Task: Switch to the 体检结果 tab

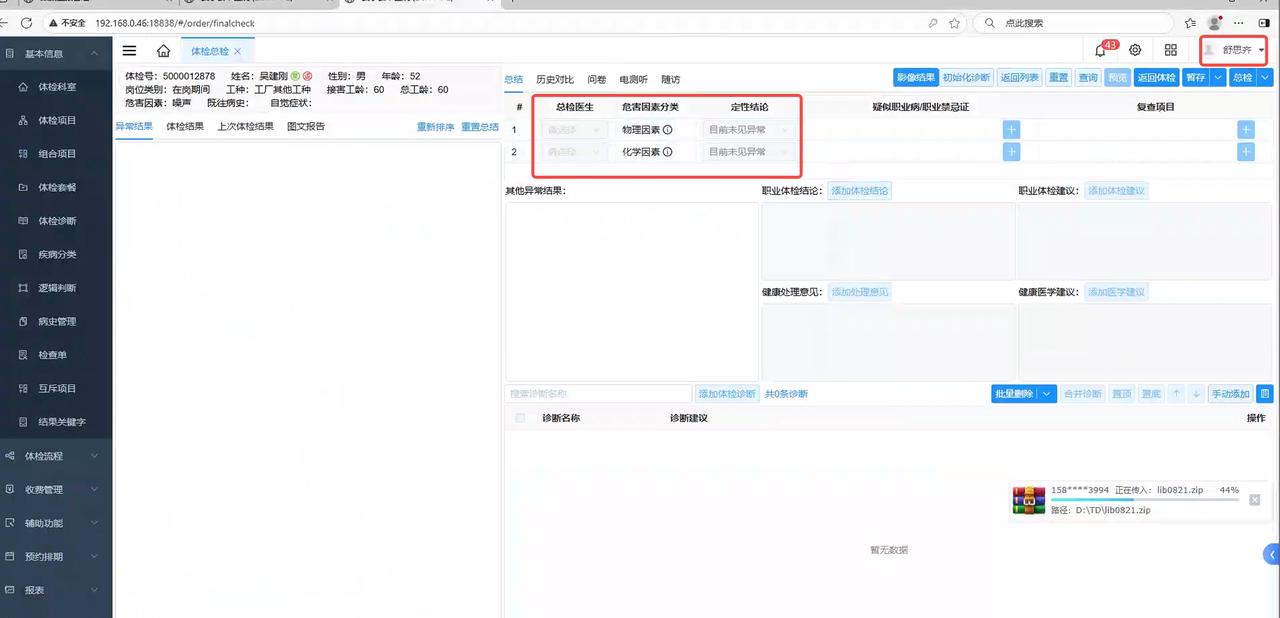Action: pyautogui.click(x=185, y=127)
